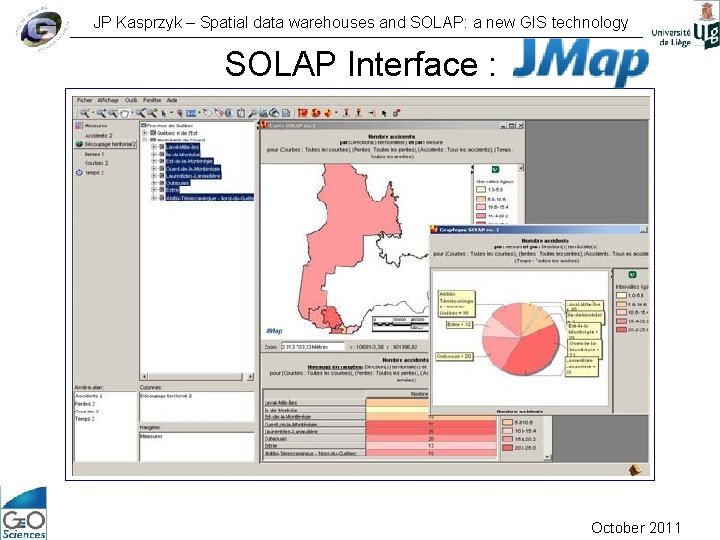The image size is (720, 540).
Task: Click the tree panel left scroll arrow
Action: click(144, 377)
